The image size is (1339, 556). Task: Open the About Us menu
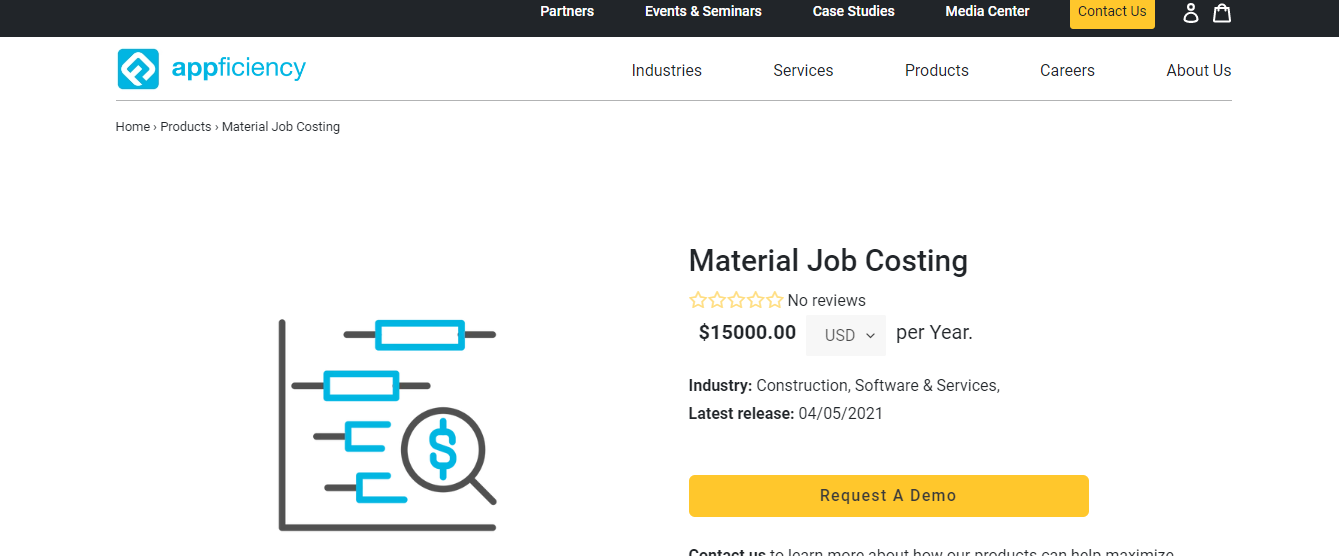point(1198,70)
